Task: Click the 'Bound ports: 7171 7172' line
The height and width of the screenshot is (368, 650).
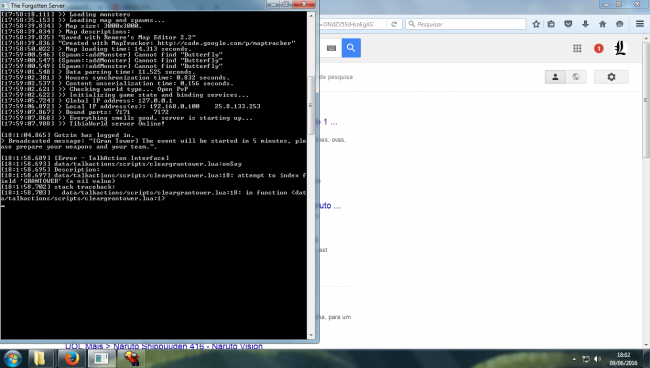Action: [85, 112]
